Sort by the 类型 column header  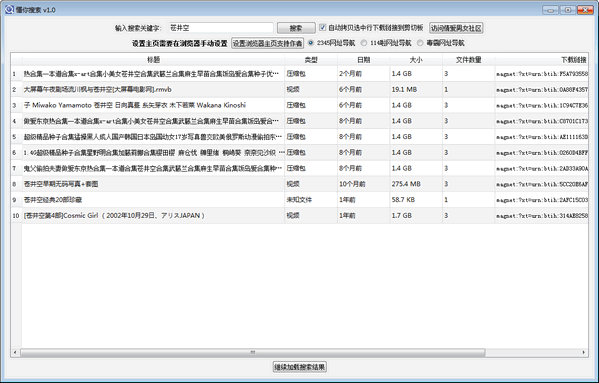tap(311, 60)
